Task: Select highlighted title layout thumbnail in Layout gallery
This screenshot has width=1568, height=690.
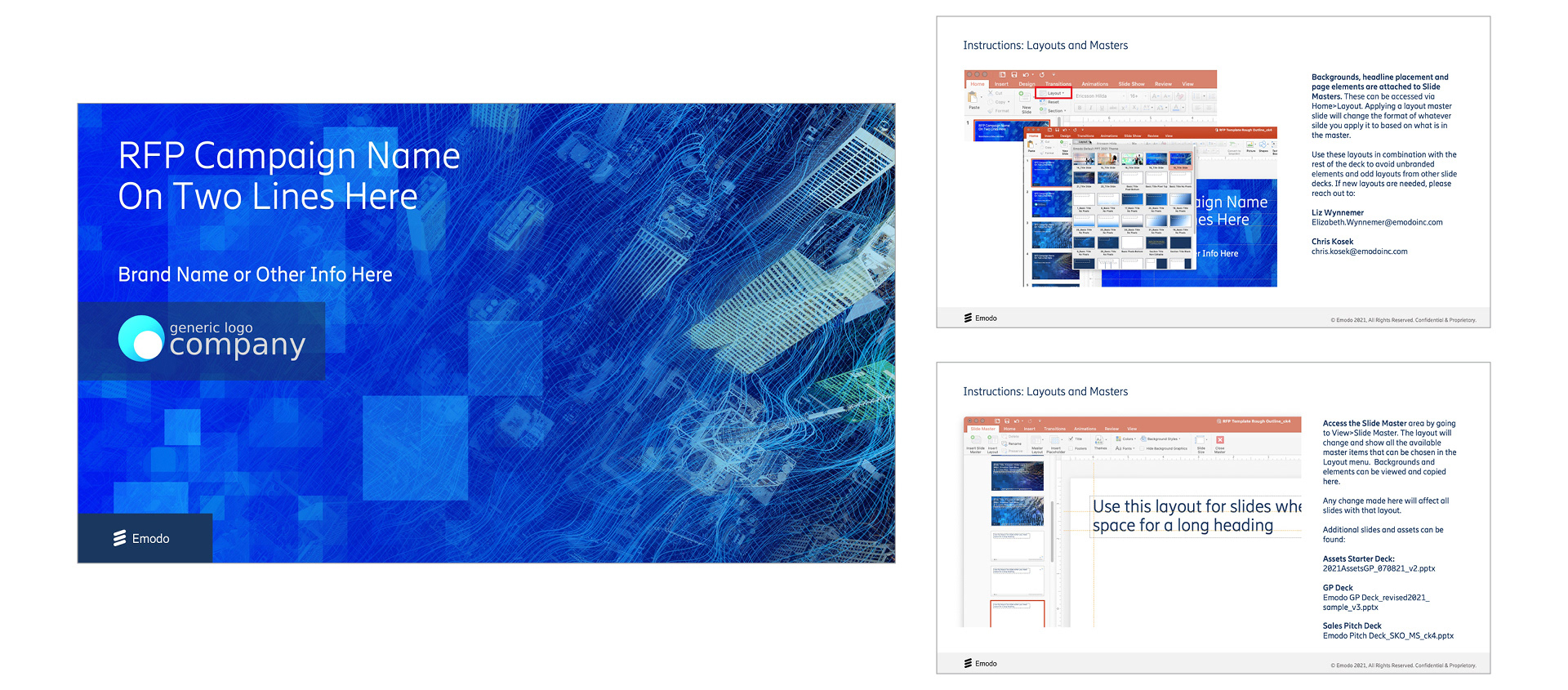Action: click(x=1180, y=159)
